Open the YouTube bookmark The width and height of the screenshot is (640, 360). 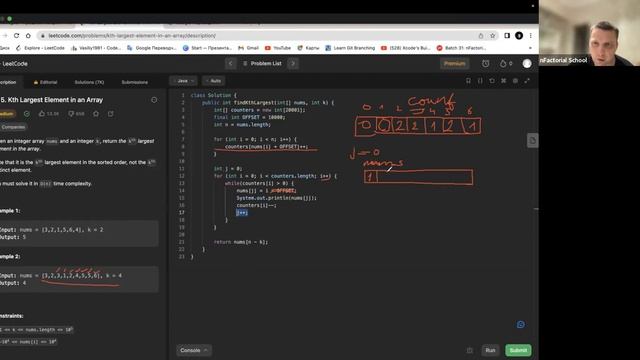pos(278,48)
